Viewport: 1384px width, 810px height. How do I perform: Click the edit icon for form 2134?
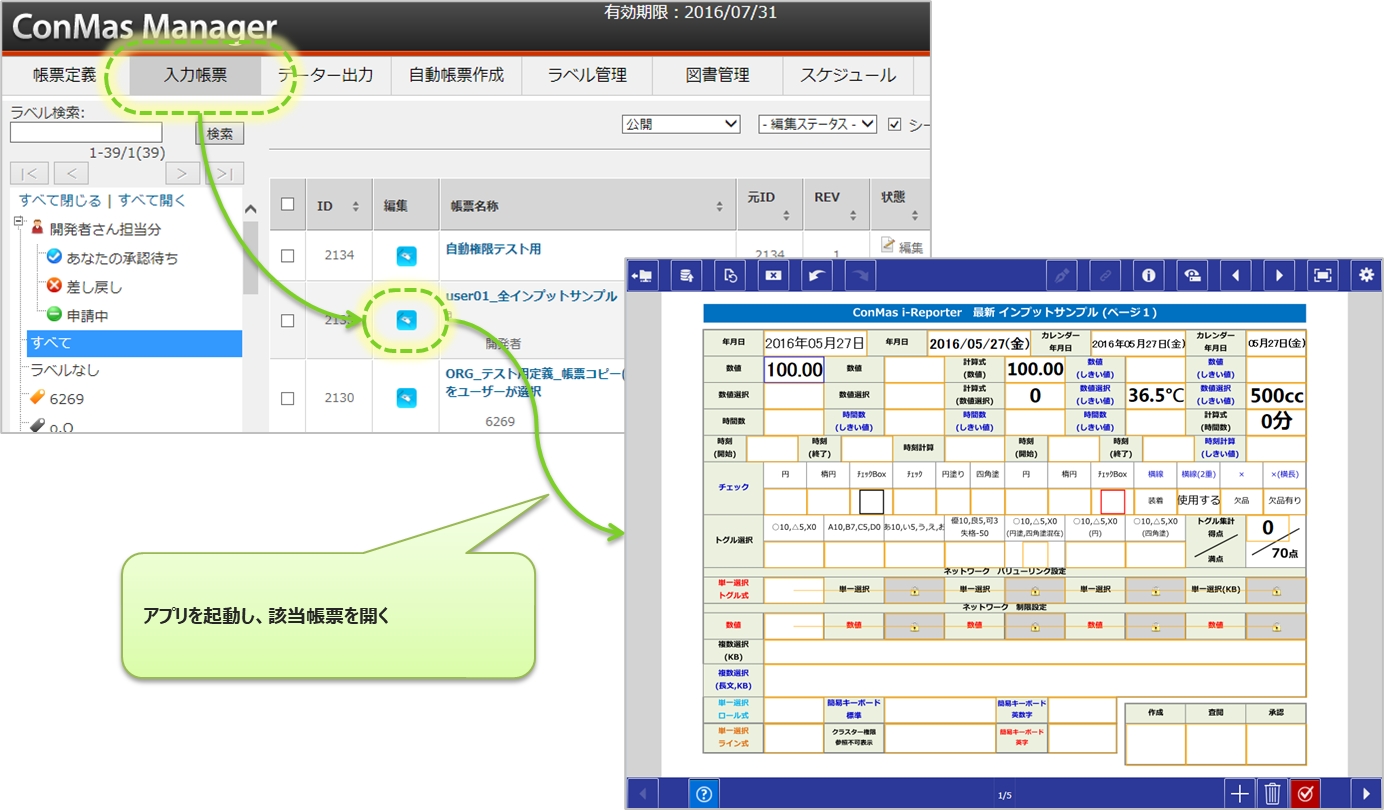[405, 256]
